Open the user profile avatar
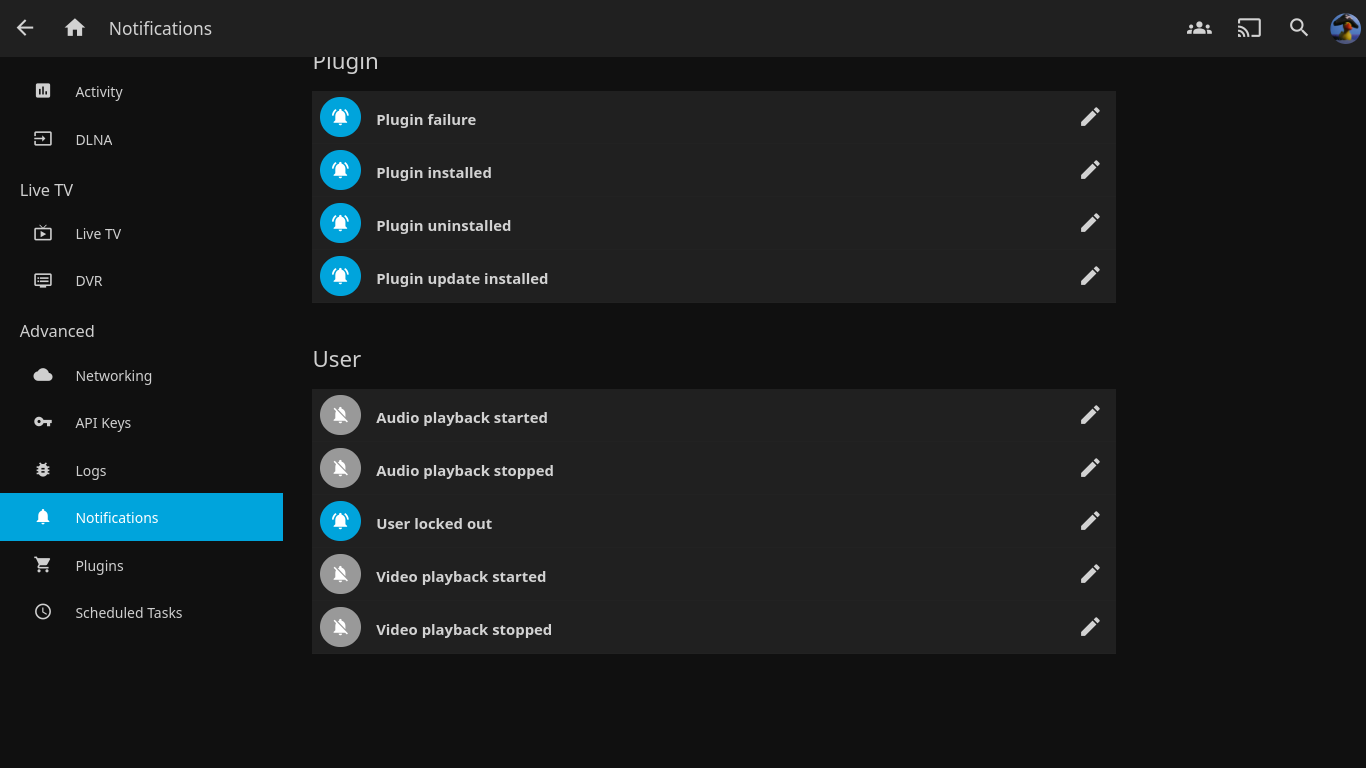Image resolution: width=1366 pixels, height=768 pixels. coord(1345,28)
